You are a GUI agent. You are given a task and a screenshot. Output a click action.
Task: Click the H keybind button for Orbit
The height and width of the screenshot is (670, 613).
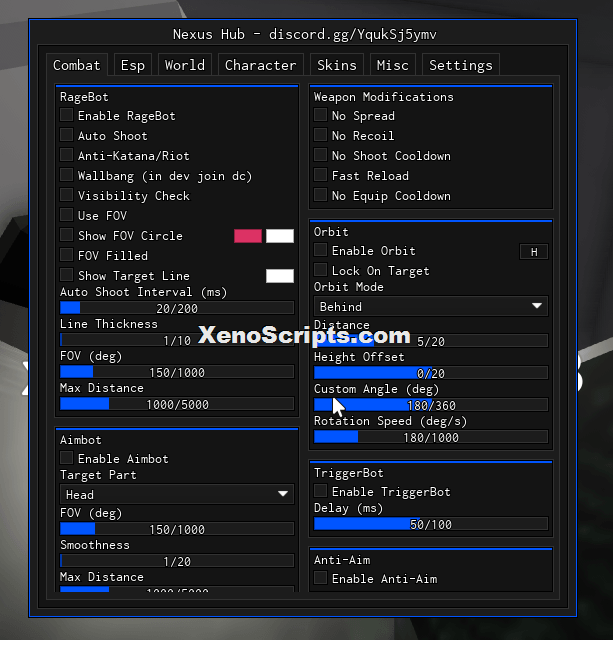pos(534,252)
